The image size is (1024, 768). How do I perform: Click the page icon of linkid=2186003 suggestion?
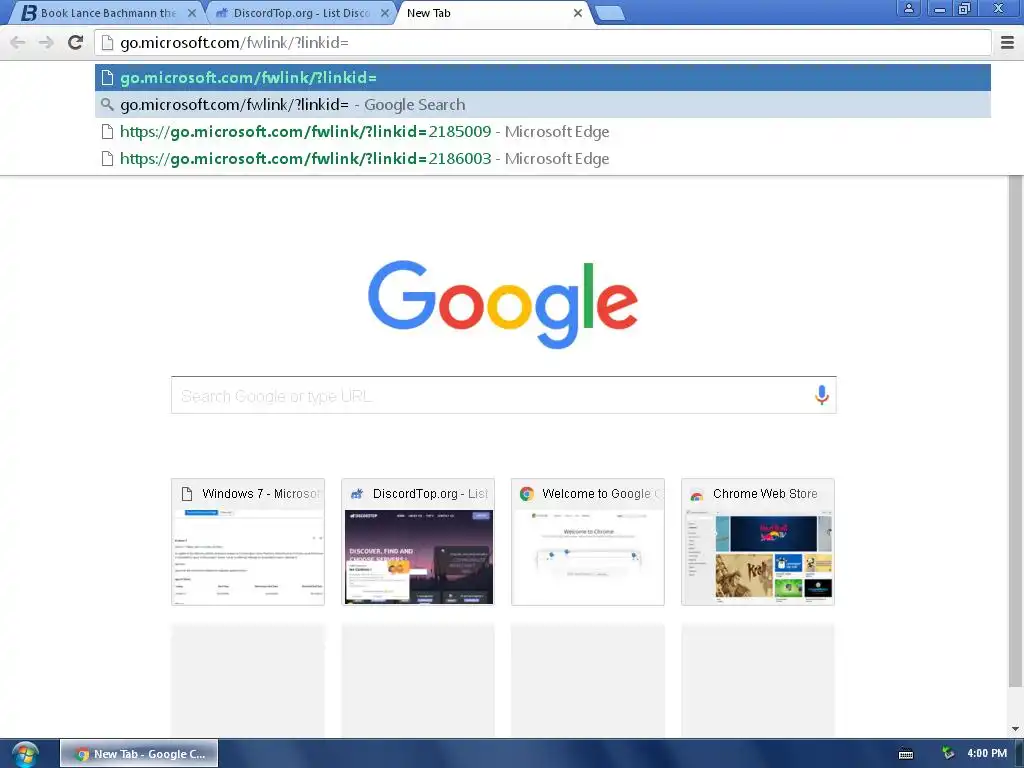(107, 159)
